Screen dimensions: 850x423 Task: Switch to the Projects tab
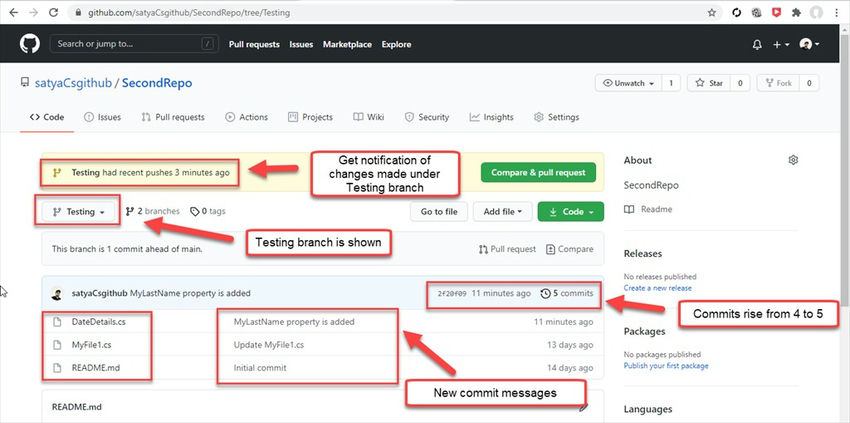tap(311, 117)
